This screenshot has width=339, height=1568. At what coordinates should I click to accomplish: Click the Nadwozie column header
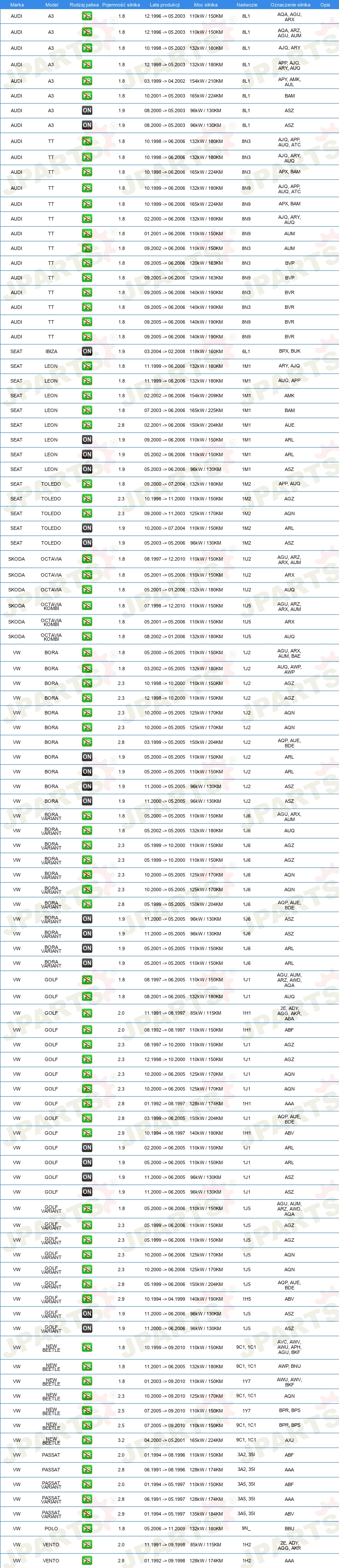pos(247,5)
